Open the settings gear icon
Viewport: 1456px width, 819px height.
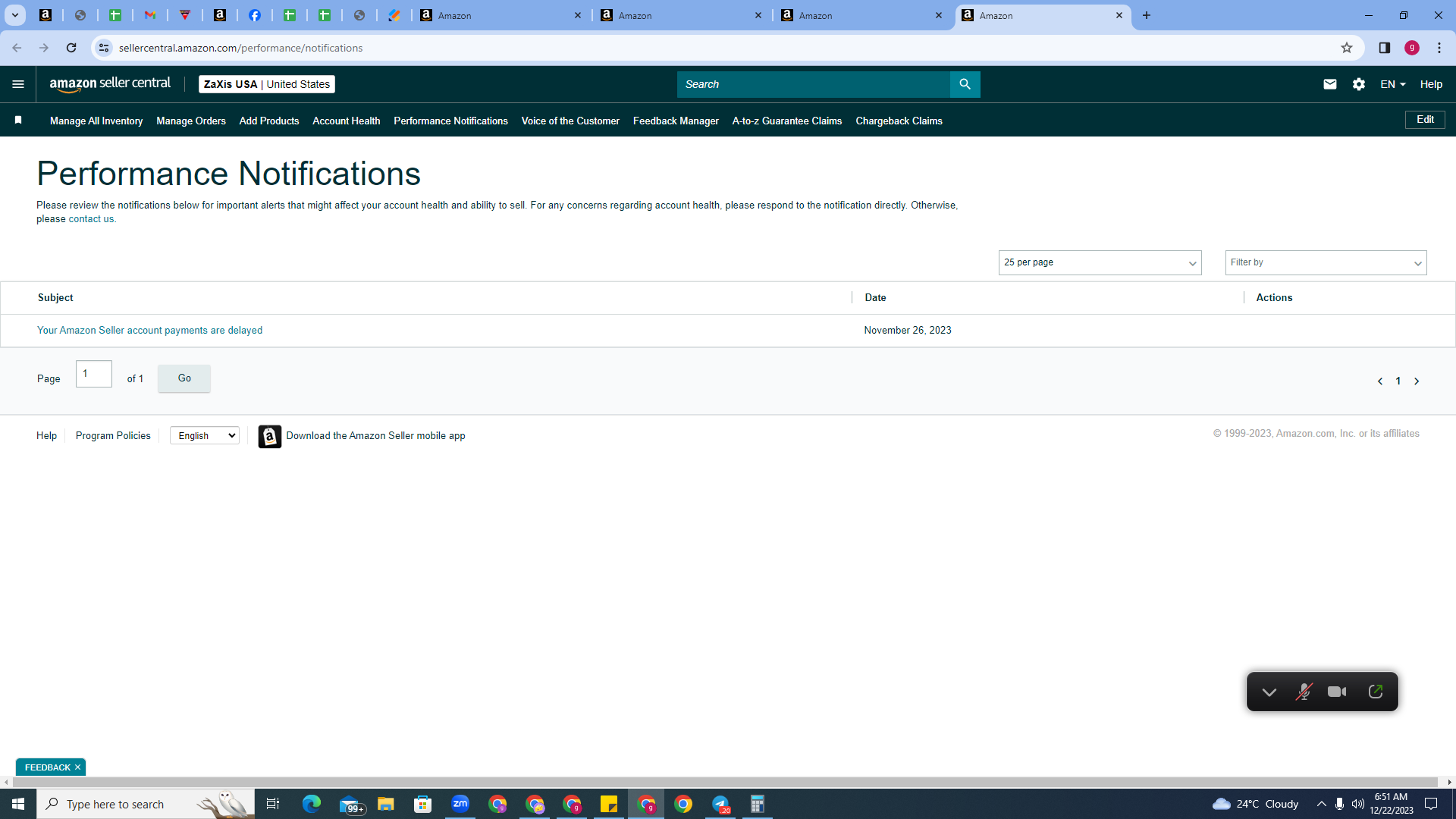[x=1359, y=84]
